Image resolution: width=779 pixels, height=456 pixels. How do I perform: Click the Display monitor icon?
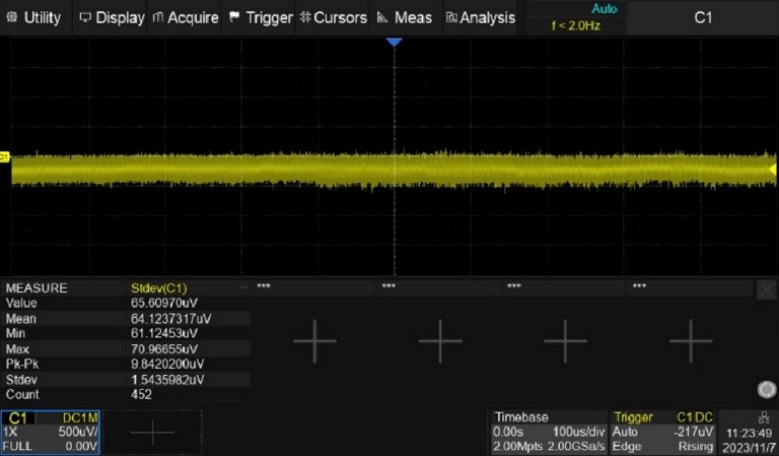pos(85,17)
